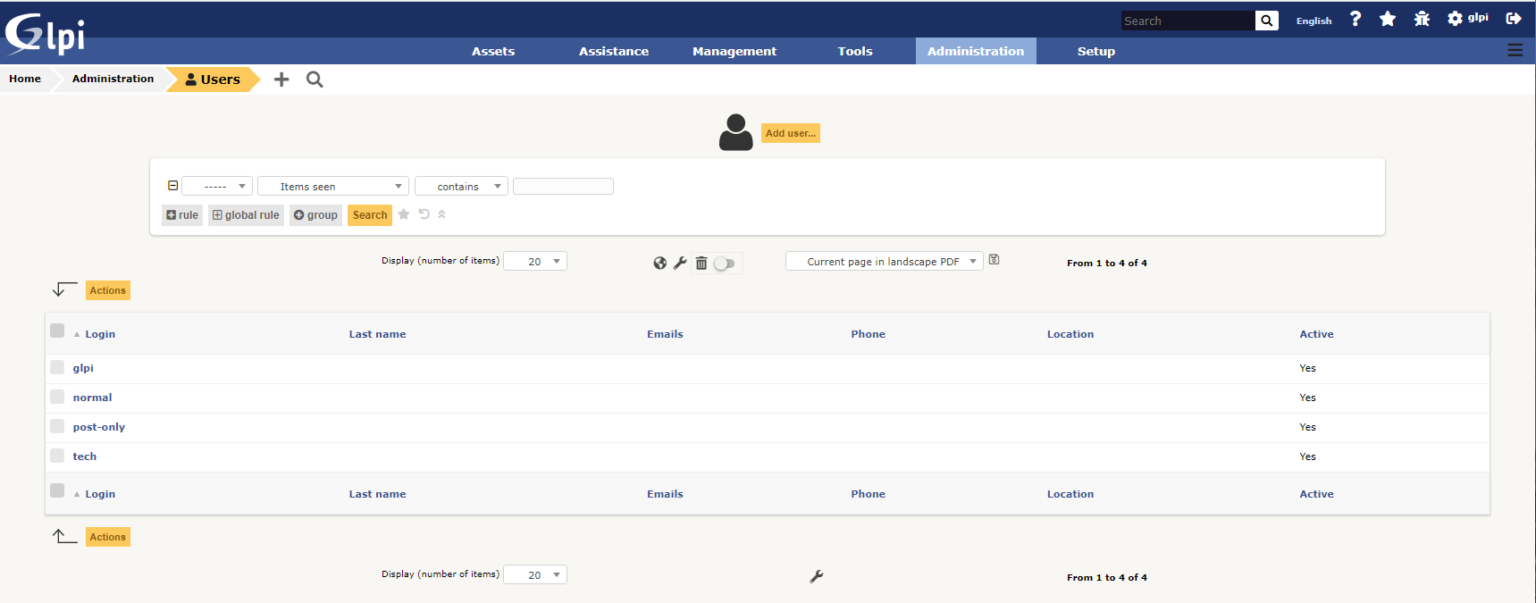This screenshot has height=603, width=1536.
Task: Open the Setup menu
Action: [x=1096, y=51]
